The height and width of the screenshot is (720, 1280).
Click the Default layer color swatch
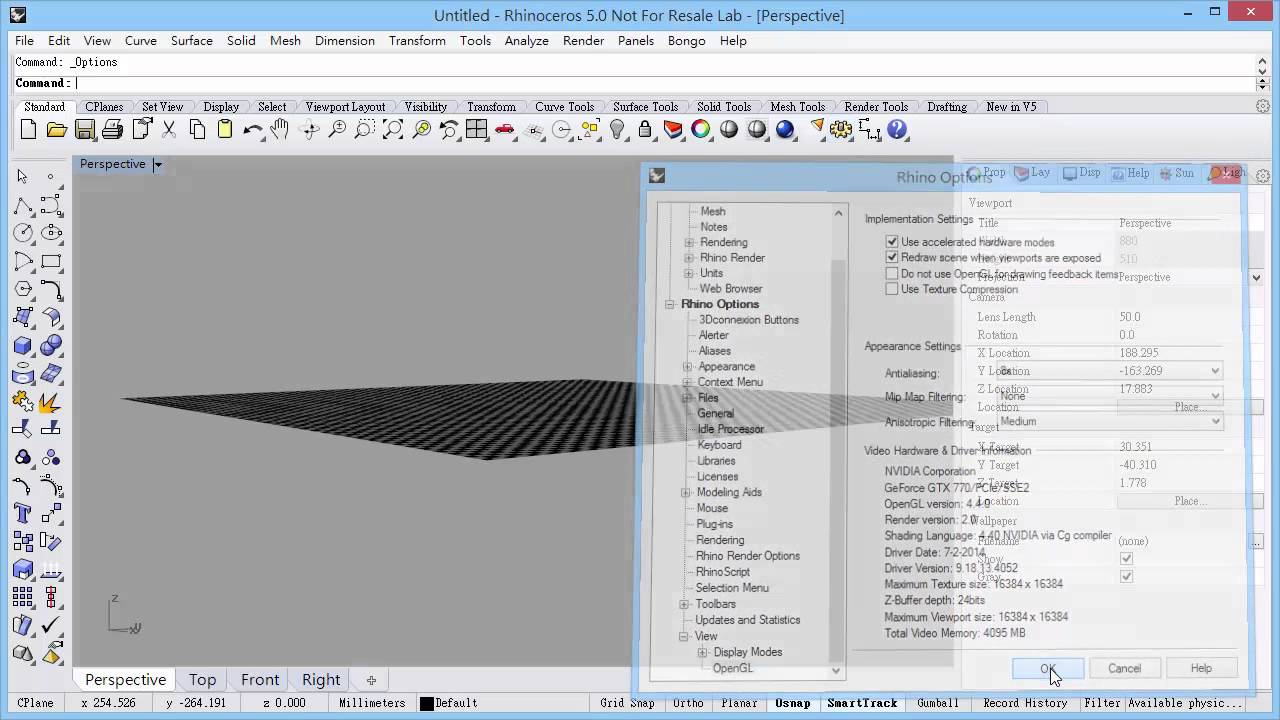coord(427,703)
